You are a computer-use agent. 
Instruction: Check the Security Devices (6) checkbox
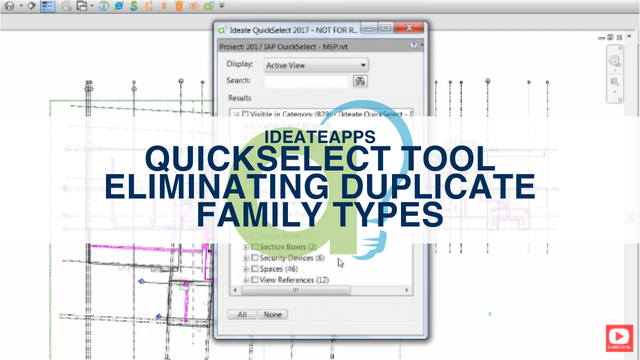(255, 258)
